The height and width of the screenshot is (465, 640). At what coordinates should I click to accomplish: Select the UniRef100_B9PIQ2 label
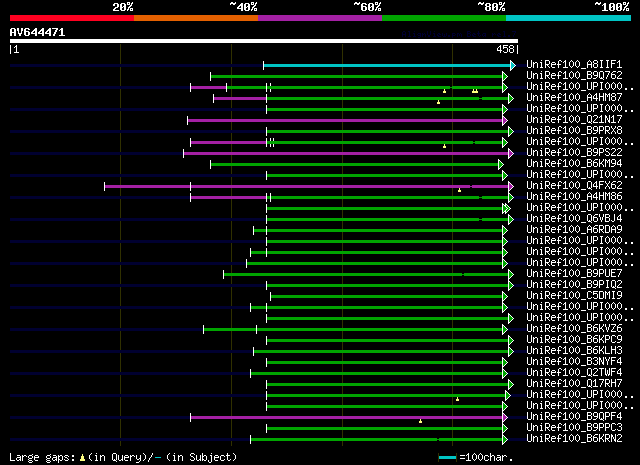tap(574, 284)
